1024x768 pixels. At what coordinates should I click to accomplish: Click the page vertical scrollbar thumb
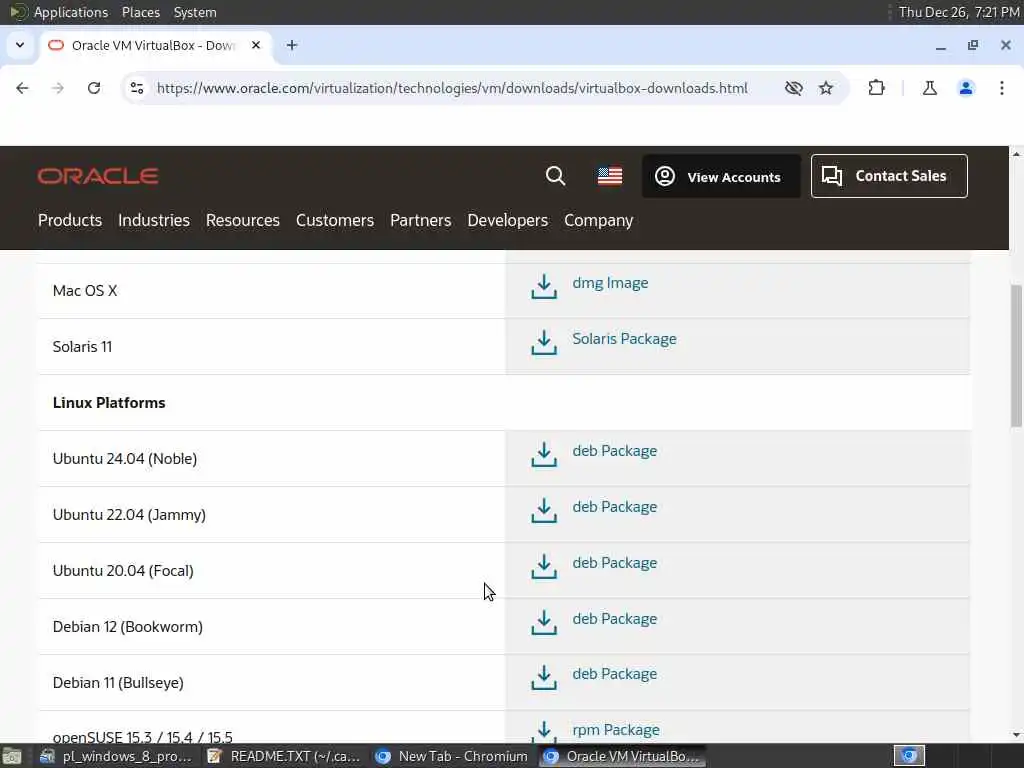(x=1016, y=356)
